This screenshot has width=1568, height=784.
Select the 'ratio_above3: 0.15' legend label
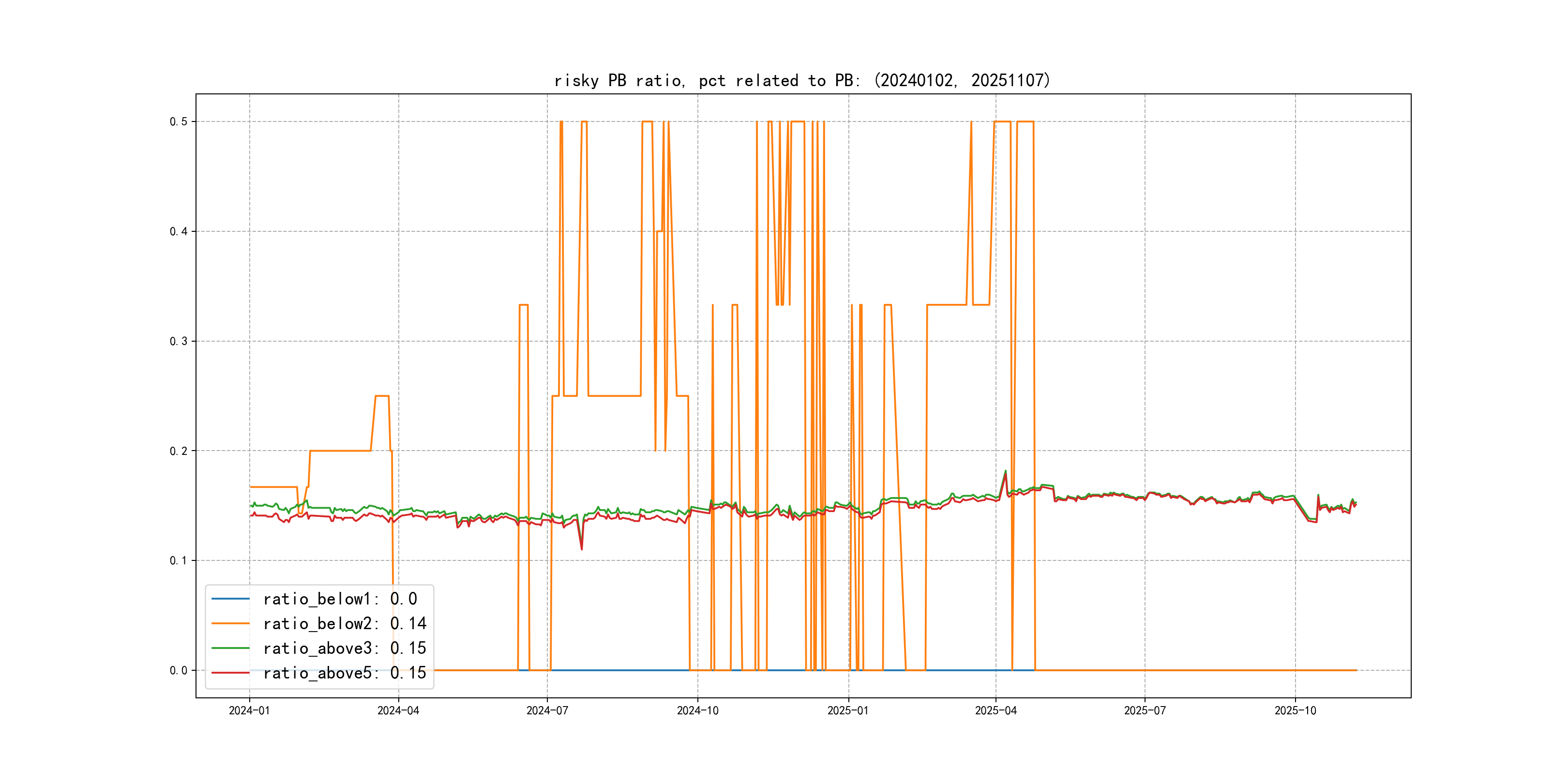pos(345,648)
